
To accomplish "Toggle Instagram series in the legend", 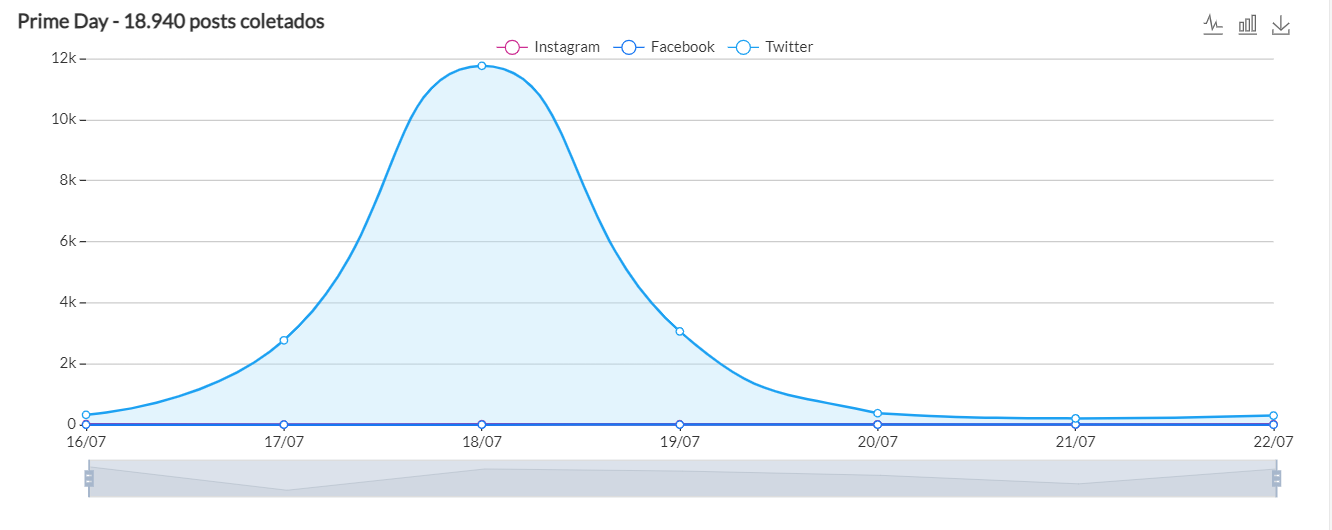I will pyautogui.click(x=548, y=47).
